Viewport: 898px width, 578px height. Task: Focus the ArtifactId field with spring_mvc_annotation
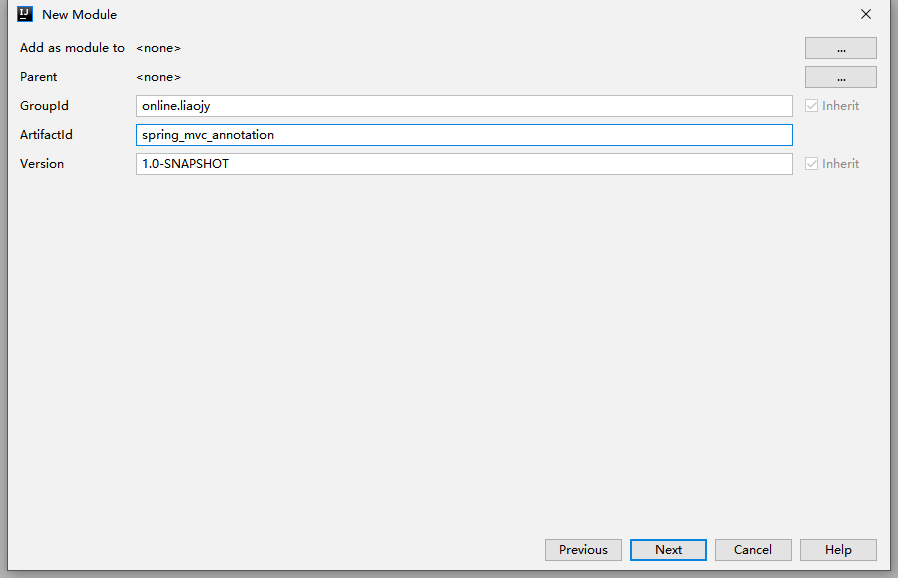point(464,135)
